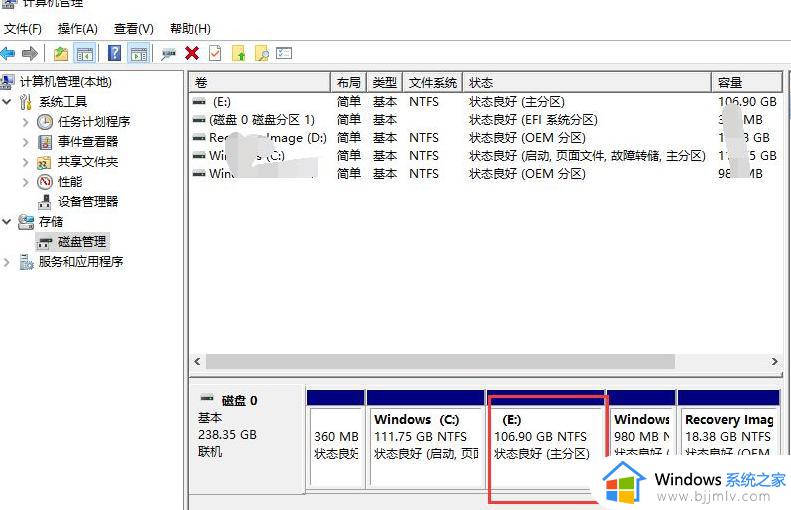Select 共享文件夹 in the tree
791x510 pixels.
pyautogui.click(x=88, y=162)
